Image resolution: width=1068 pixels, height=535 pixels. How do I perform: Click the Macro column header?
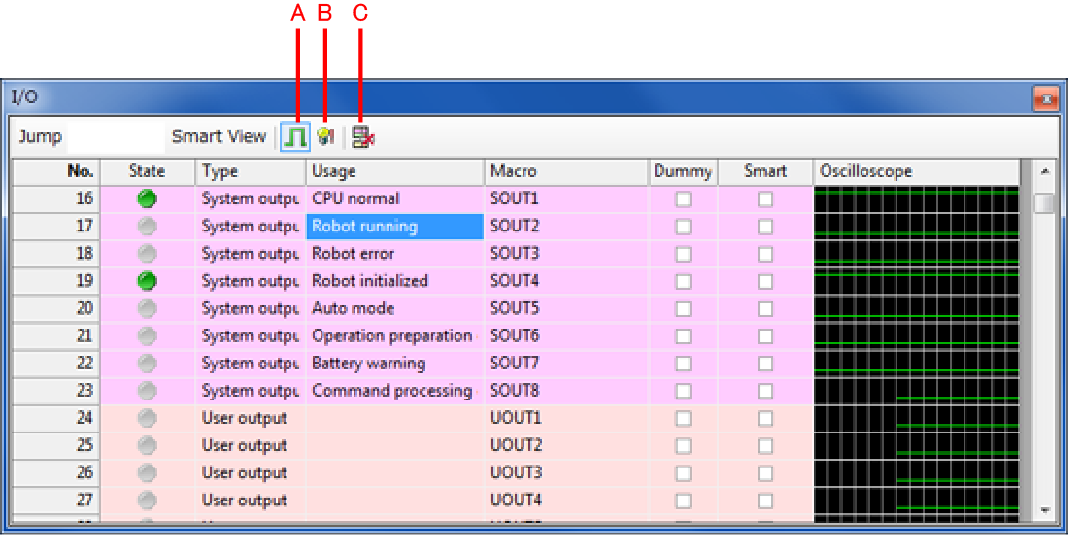pos(566,171)
